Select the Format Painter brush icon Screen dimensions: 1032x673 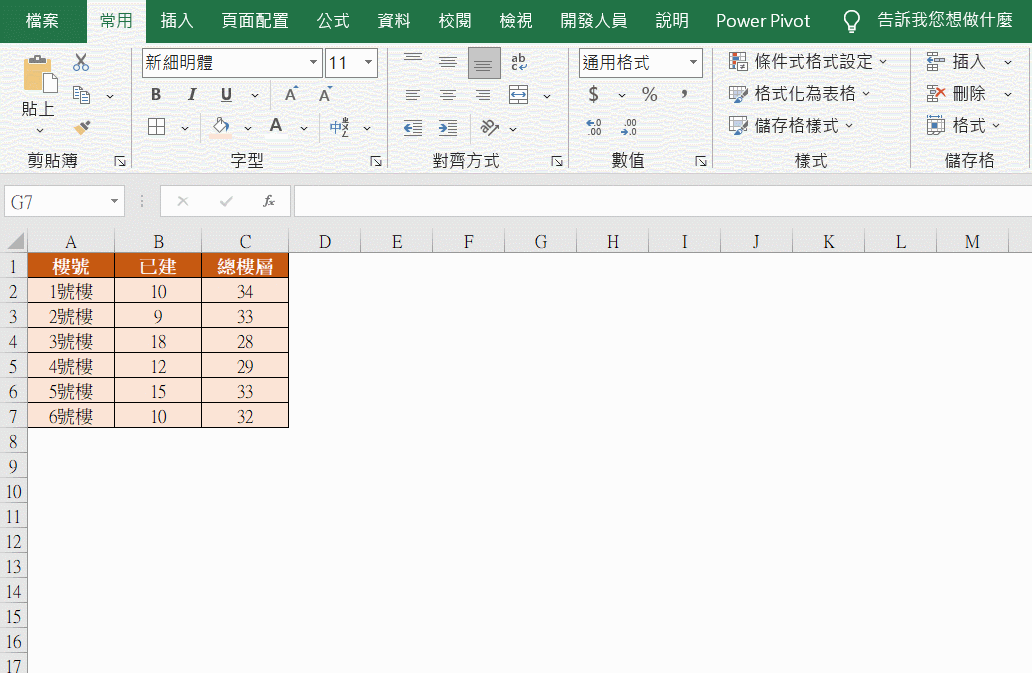82,128
